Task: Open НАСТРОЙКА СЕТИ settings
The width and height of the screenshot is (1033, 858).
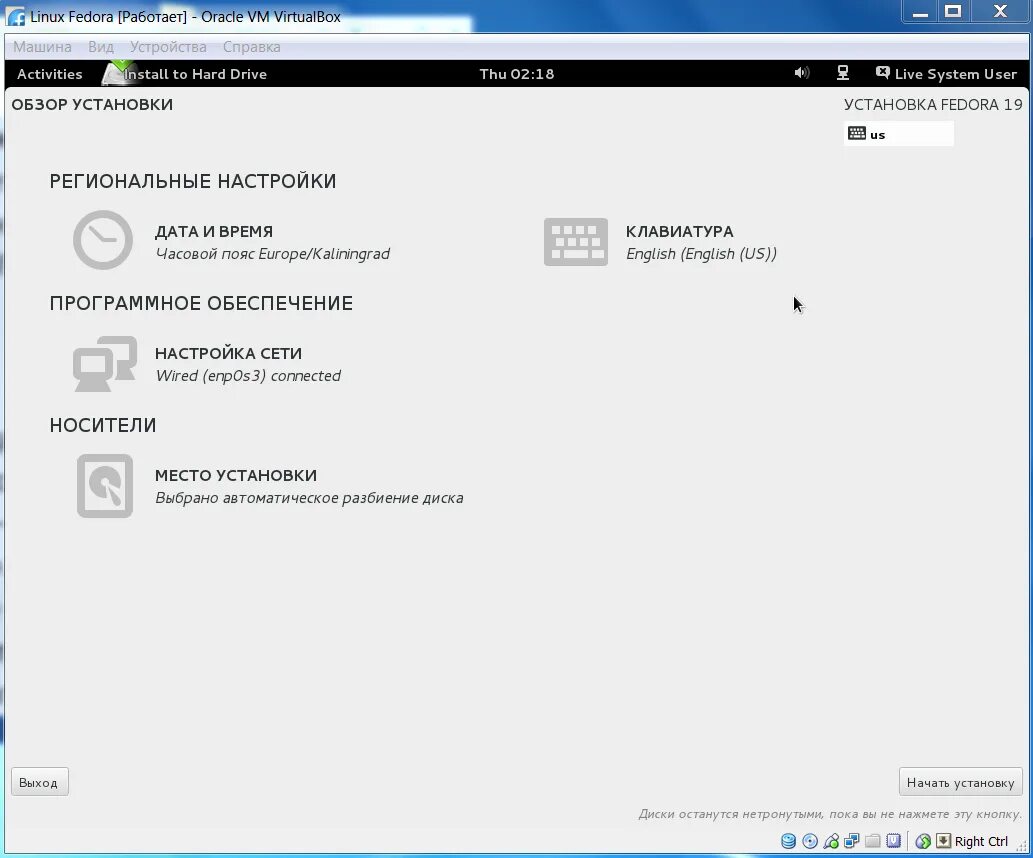Action: (x=228, y=354)
